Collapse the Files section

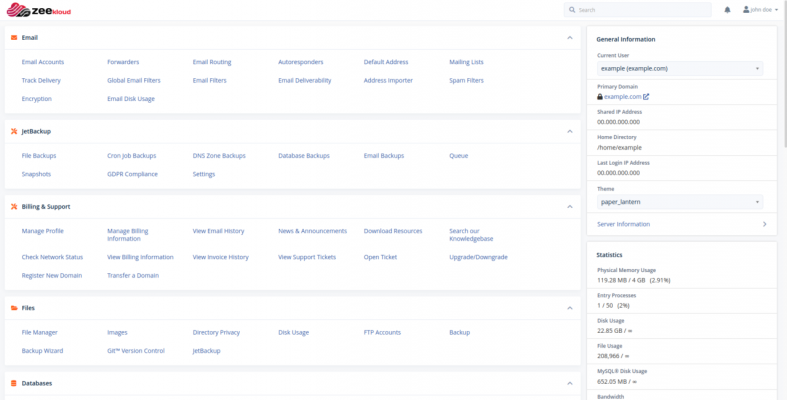point(569,308)
